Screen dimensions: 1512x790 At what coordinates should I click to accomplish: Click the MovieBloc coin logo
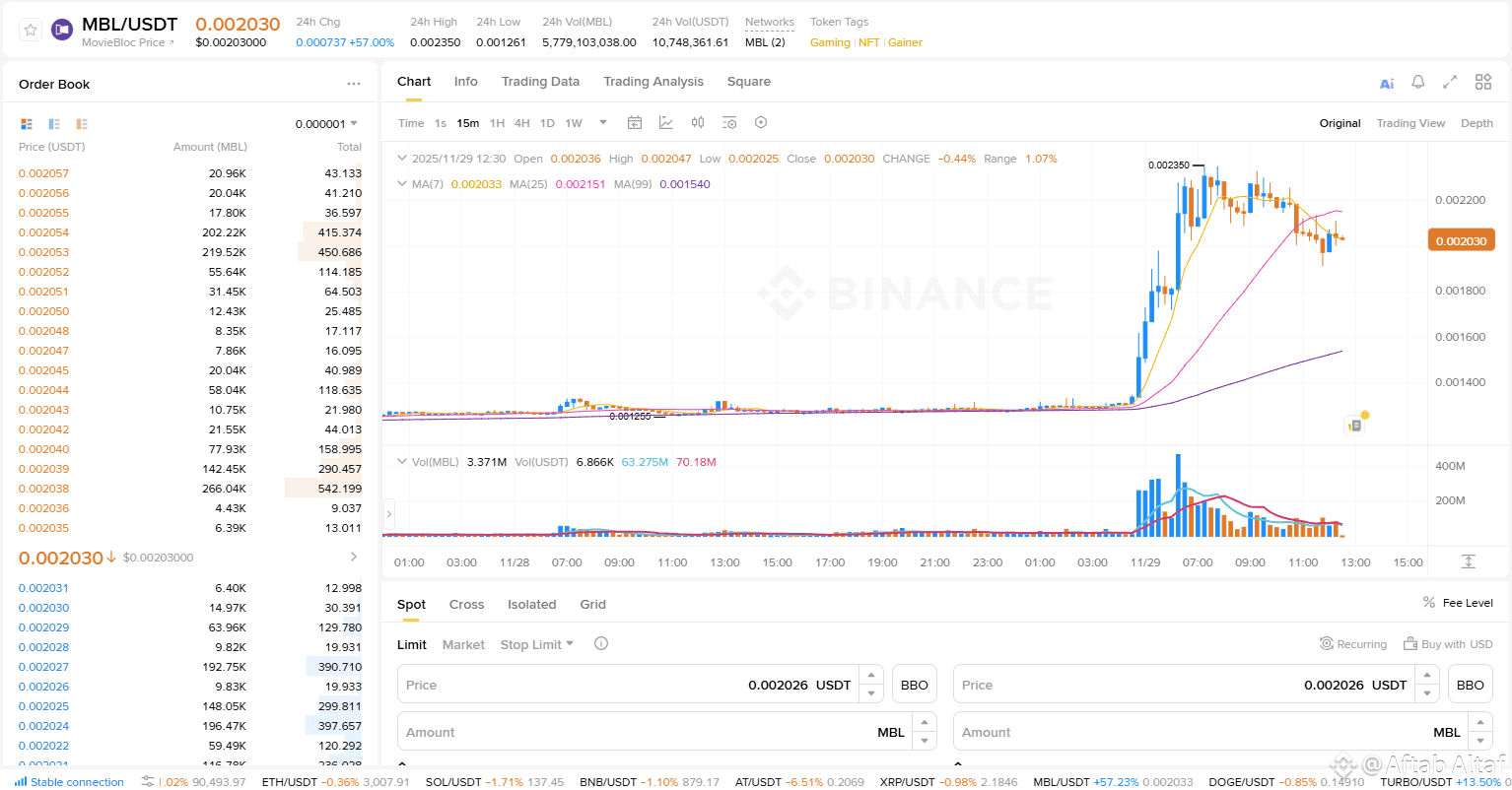[x=62, y=30]
